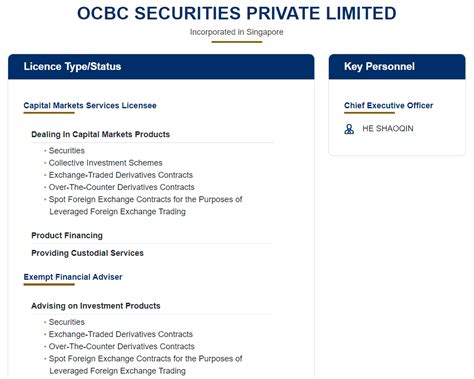Viewport: 474px width, 379px height.
Task: Open the Capital Markets Services Licensee heading
Action: point(90,106)
